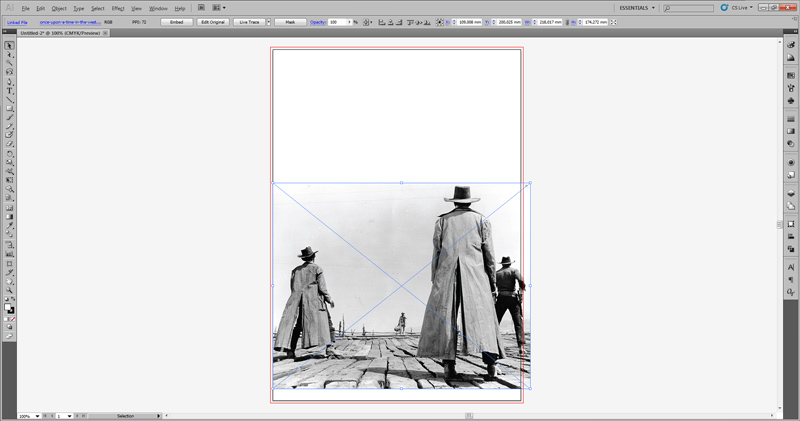800x421 pixels.
Task: Click the Fill and Stroke color swatch
Action: click(x=9, y=310)
